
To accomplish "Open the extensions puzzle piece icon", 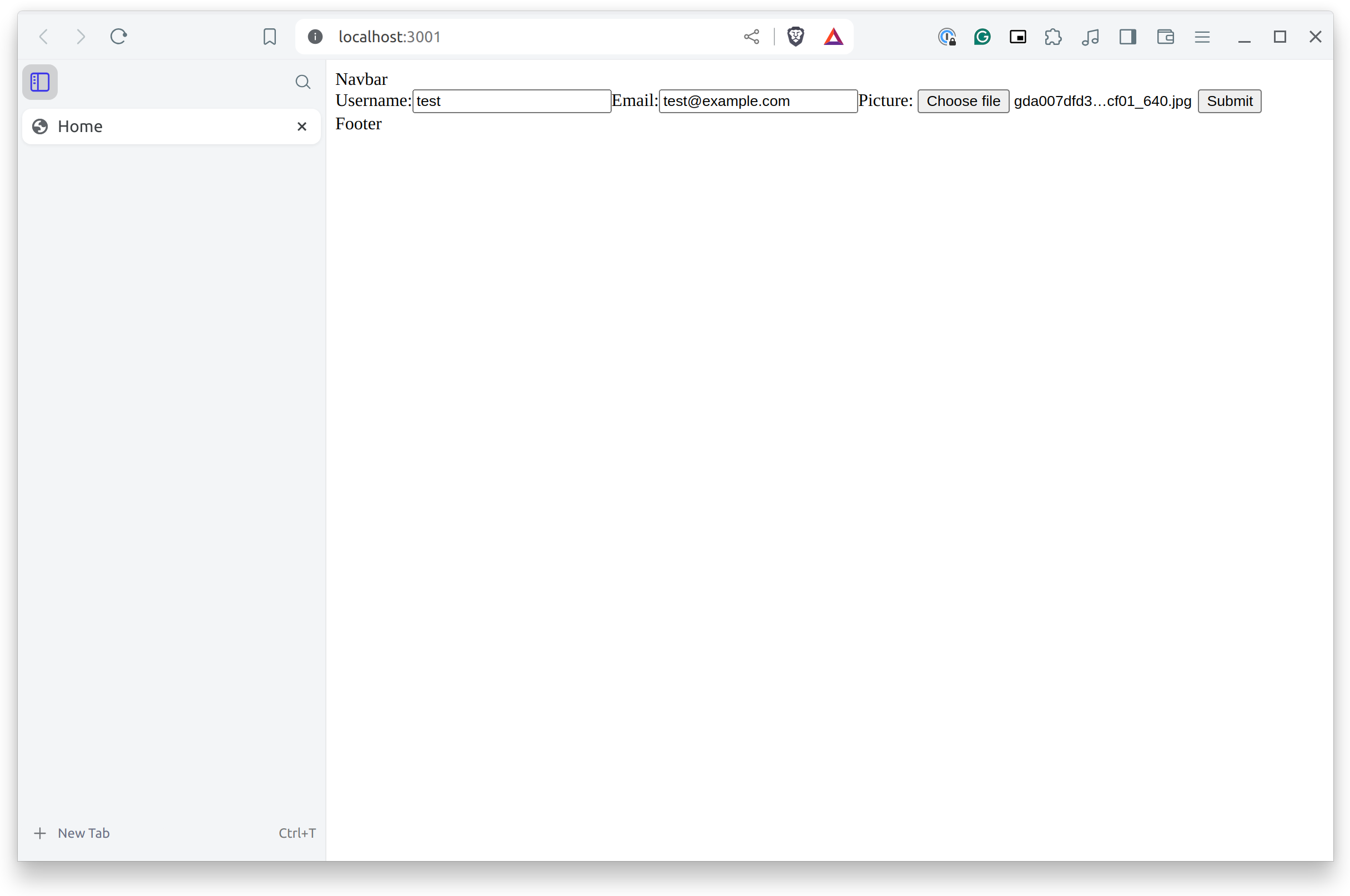I will pos(1052,37).
